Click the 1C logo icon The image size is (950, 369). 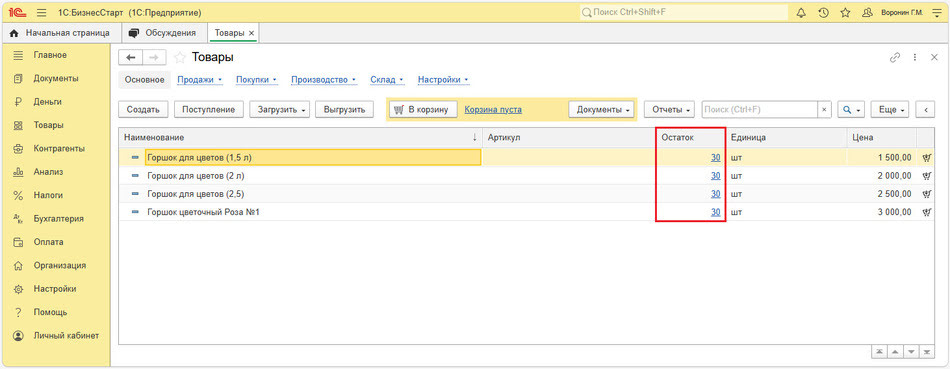(x=17, y=12)
